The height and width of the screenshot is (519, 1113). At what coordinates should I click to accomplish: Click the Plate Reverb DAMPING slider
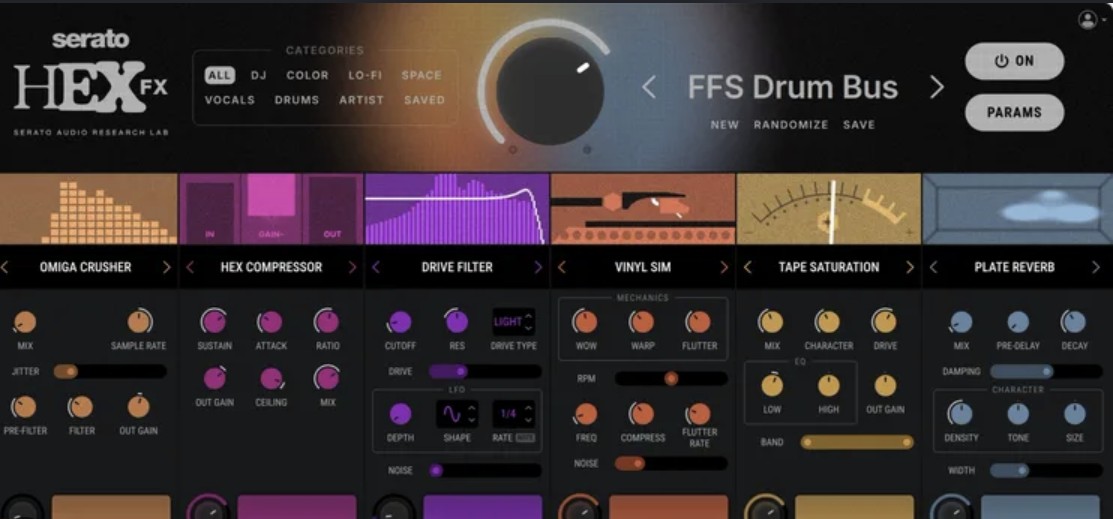1046,371
